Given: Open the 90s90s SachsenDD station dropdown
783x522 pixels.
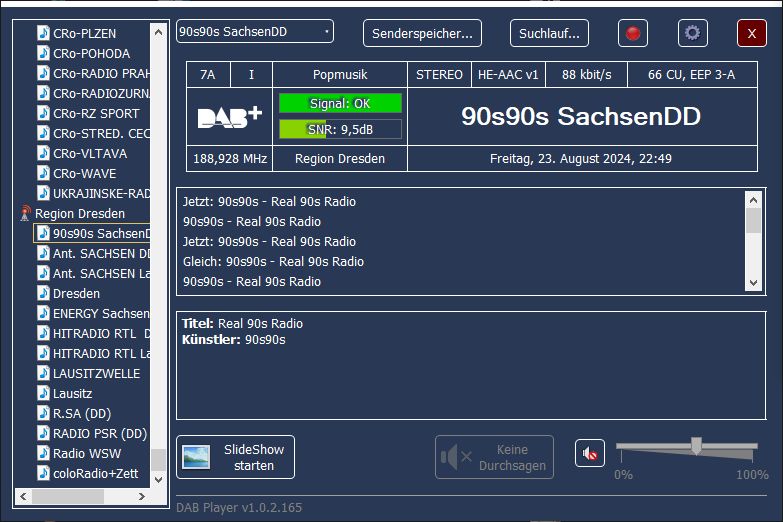Looking at the screenshot, I should point(254,32).
